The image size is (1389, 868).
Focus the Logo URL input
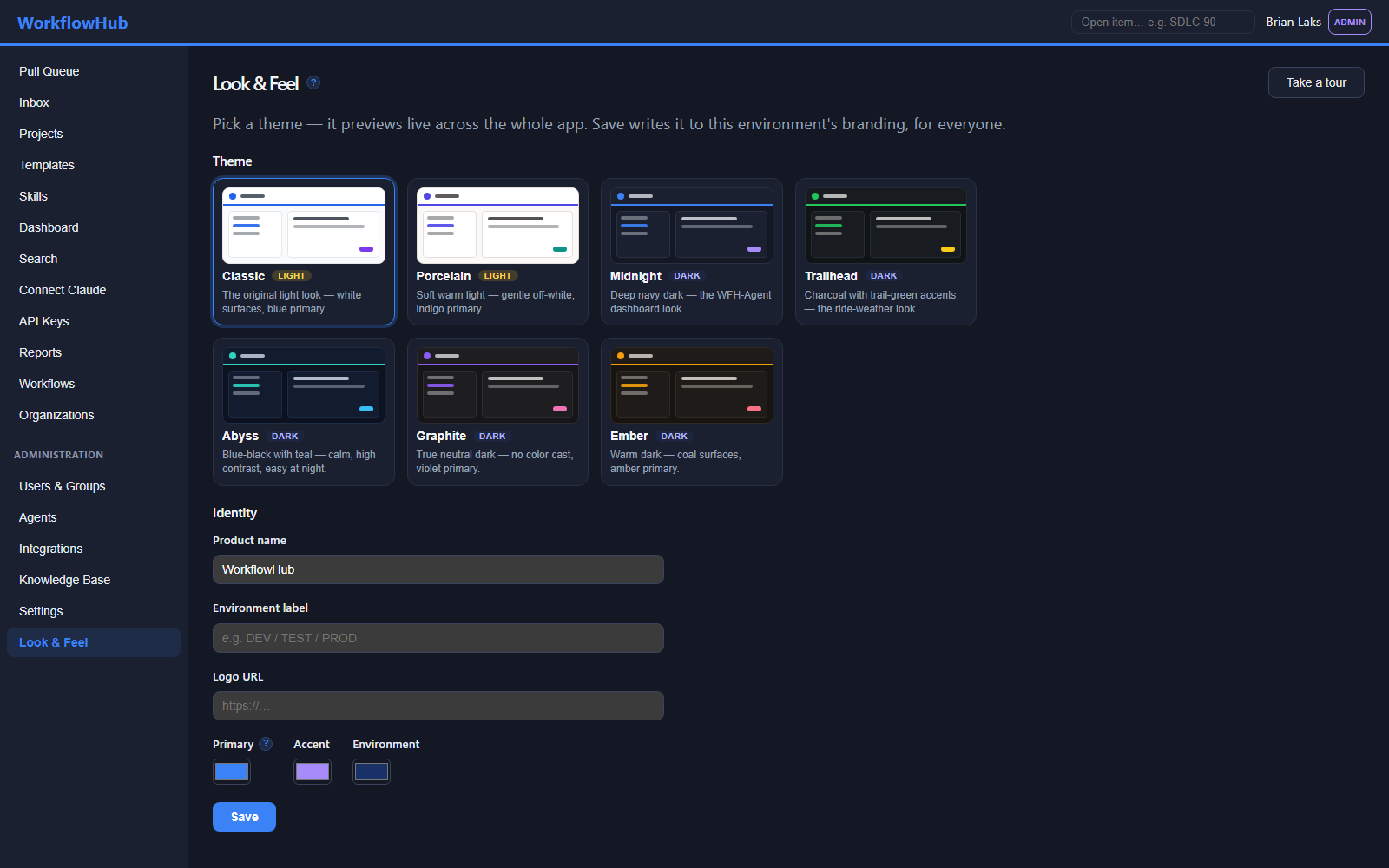tap(438, 706)
